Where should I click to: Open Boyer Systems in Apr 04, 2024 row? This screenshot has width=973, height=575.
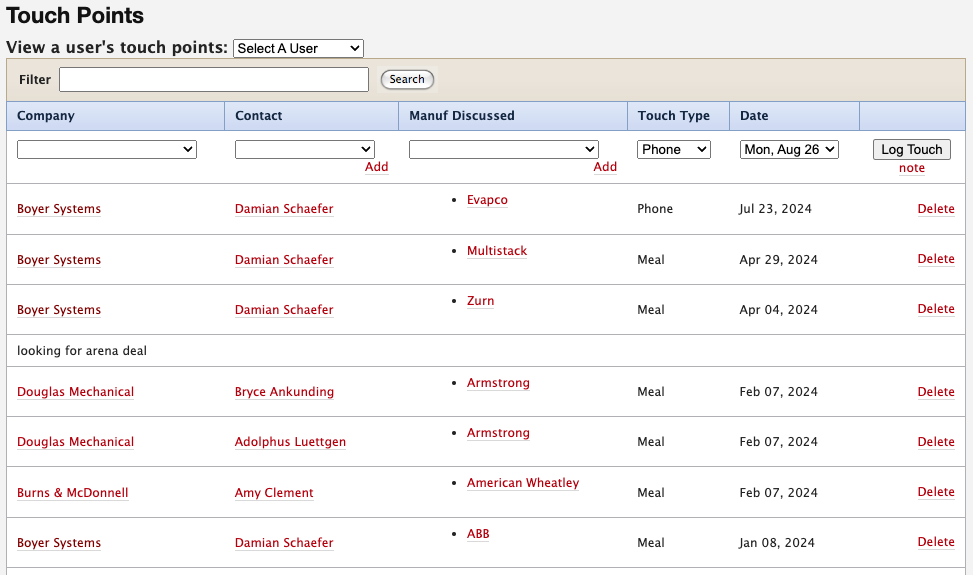coord(59,310)
